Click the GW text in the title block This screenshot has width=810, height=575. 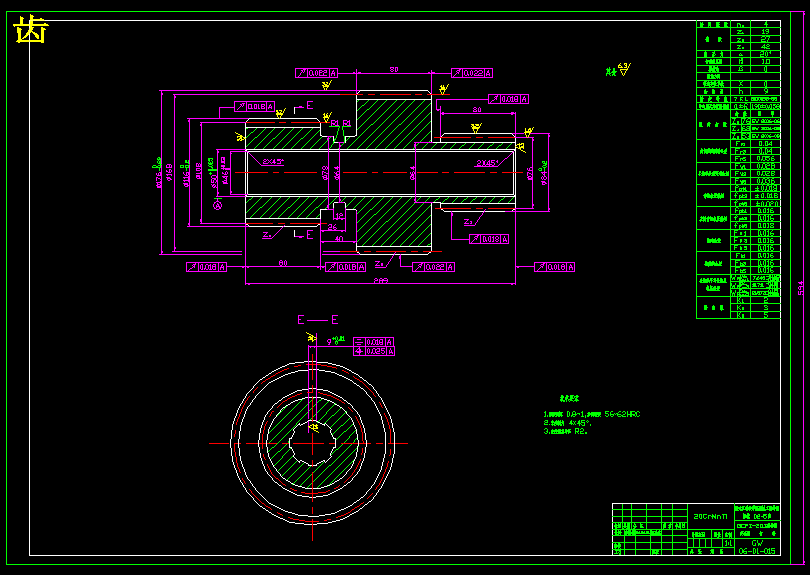pos(757,543)
